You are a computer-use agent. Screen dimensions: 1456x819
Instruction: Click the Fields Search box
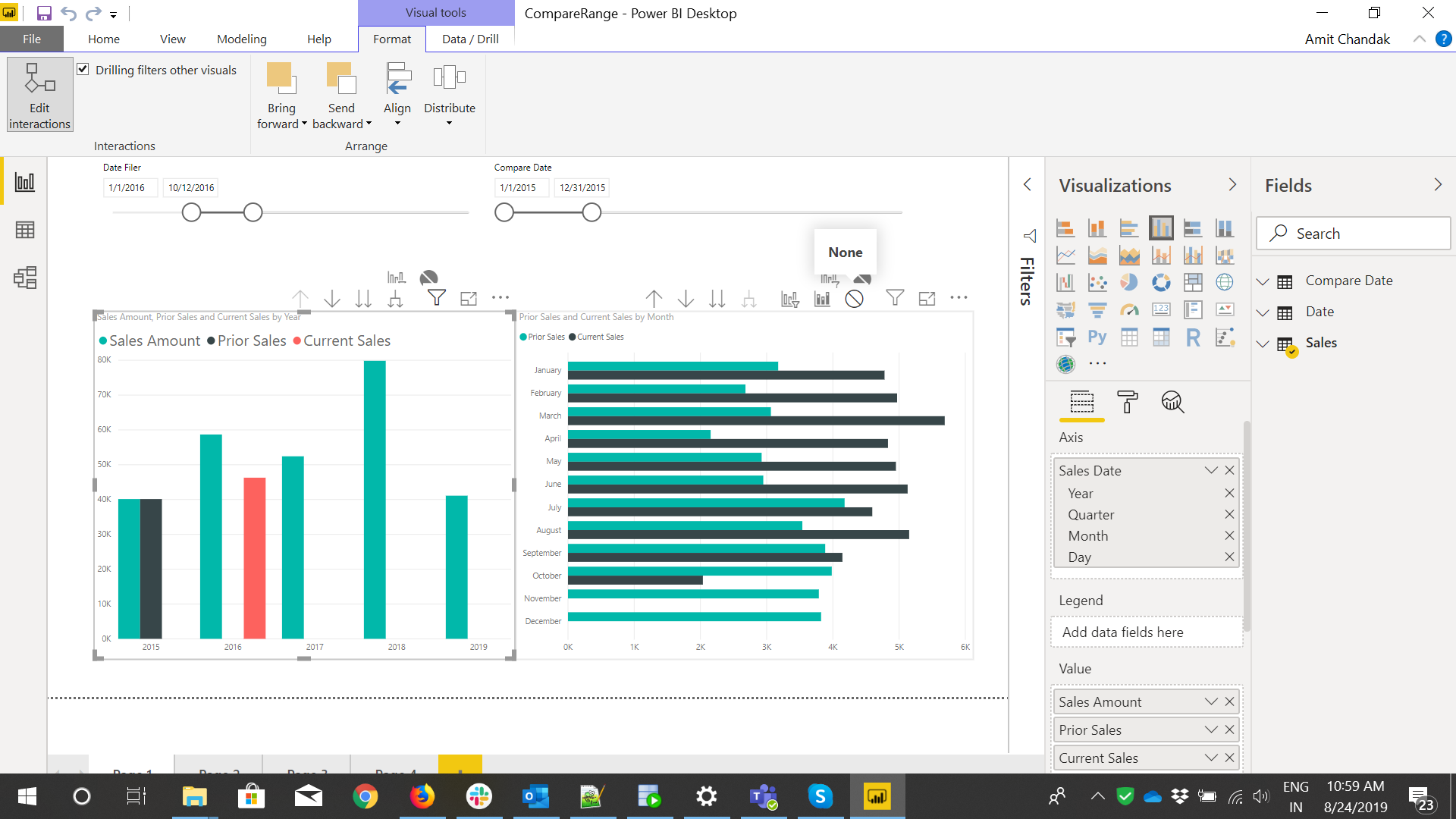[x=1353, y=234]
